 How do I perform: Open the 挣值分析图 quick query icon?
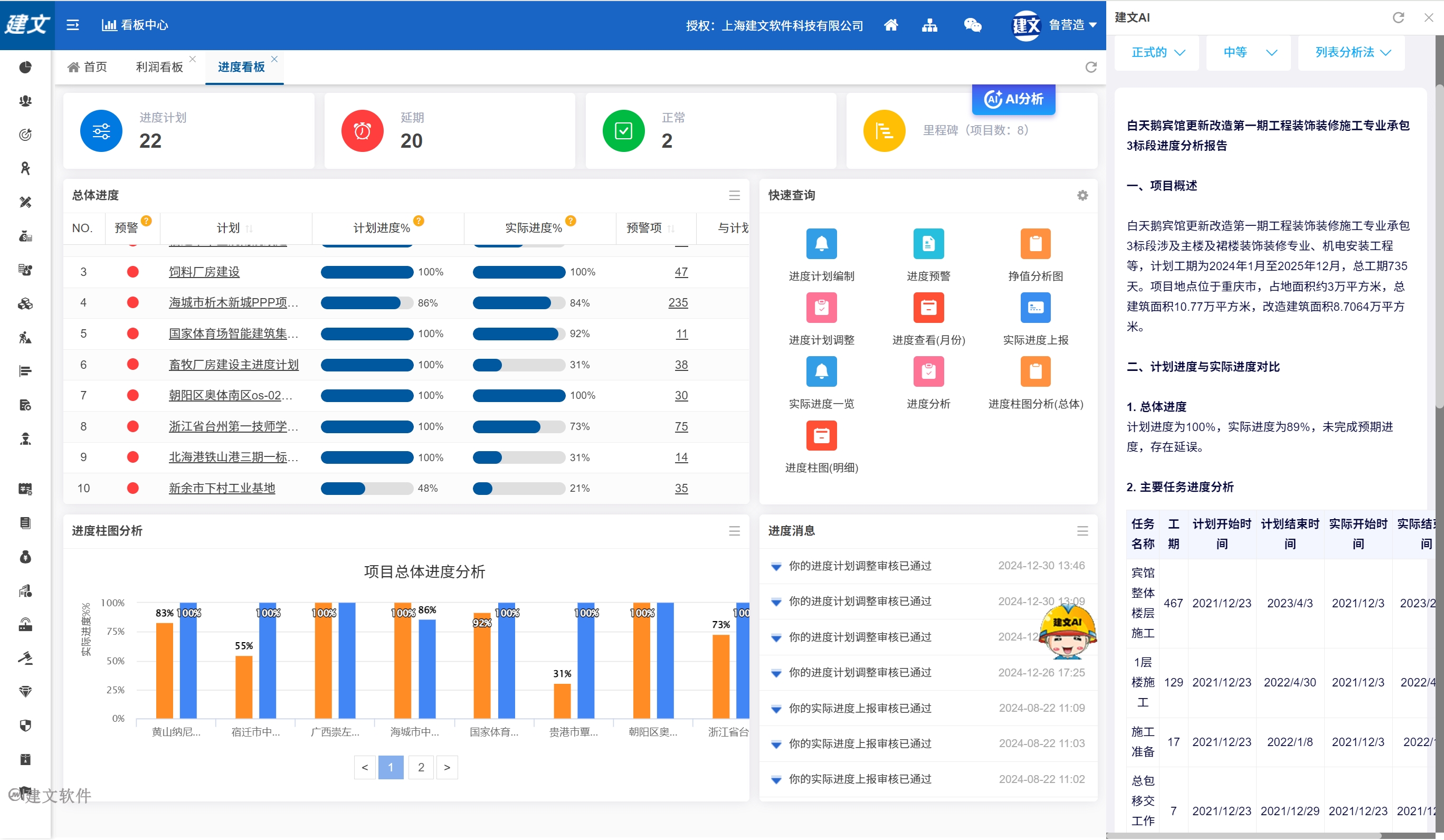click(x=1035, y=244)
